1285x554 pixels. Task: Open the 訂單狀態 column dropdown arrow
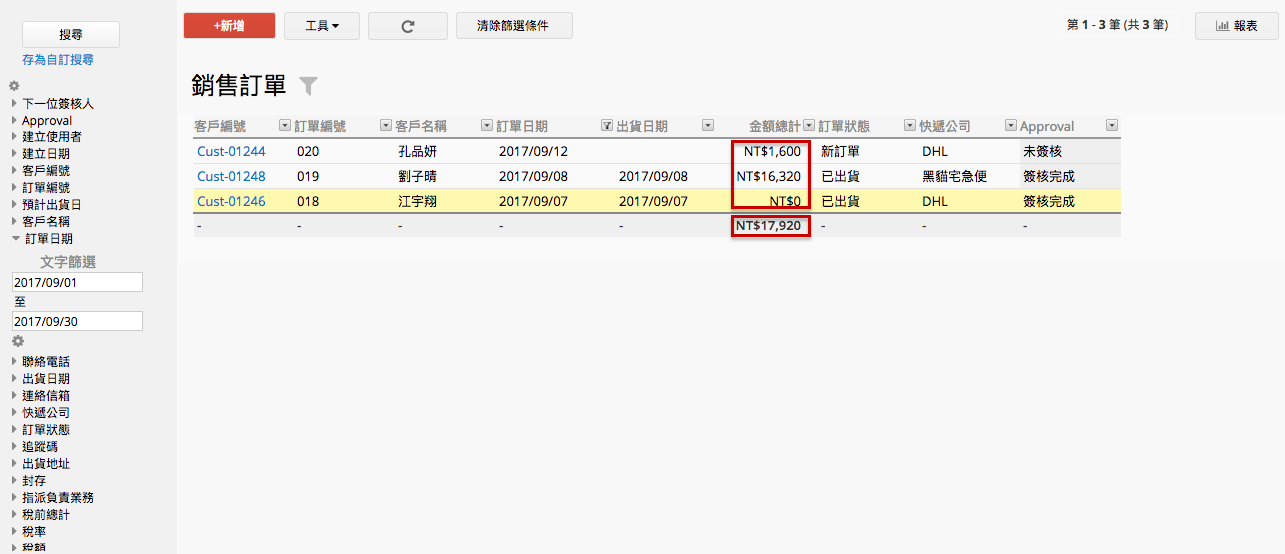[x=910, y=126]
